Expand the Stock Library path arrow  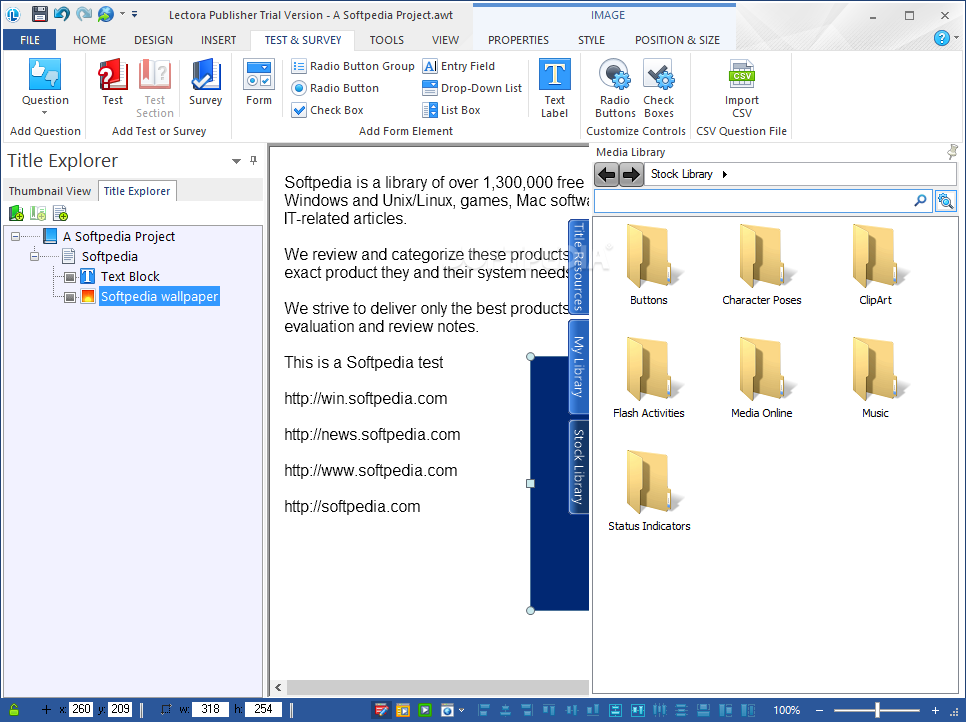[725, 174]
